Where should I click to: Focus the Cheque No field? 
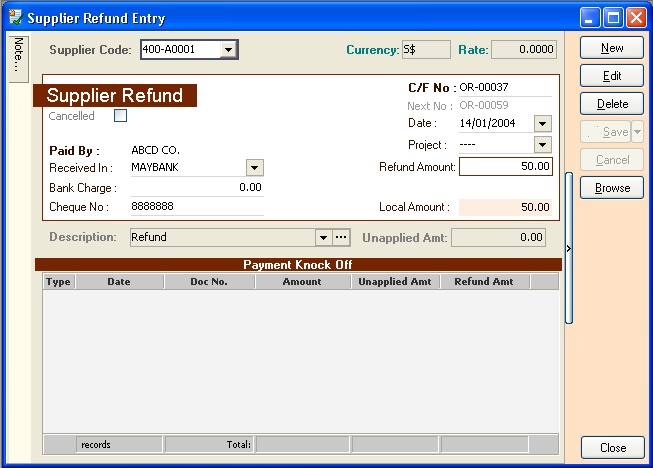tap(196, 206)
